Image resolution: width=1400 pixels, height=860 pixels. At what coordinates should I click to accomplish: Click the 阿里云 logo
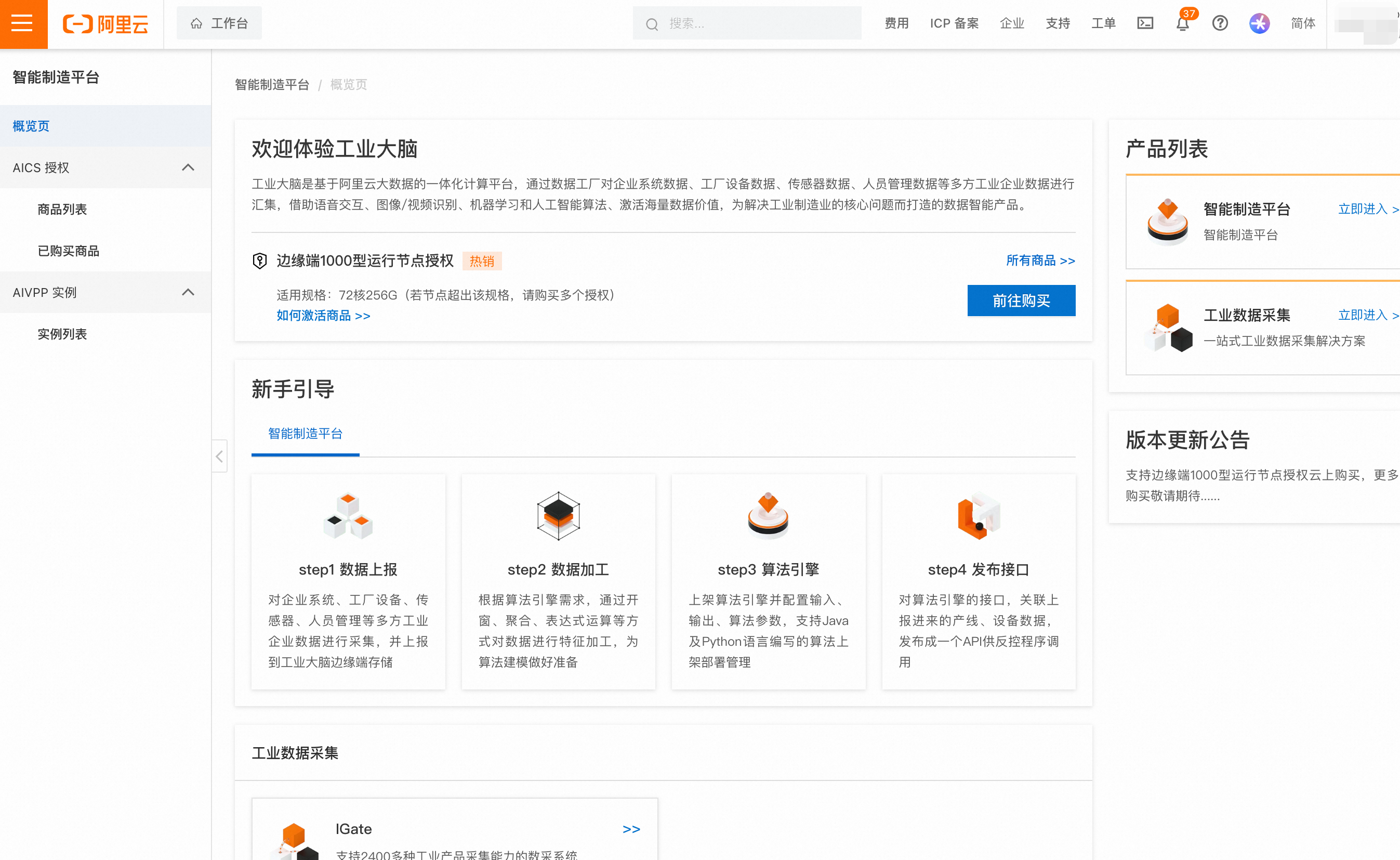point(105,24)
